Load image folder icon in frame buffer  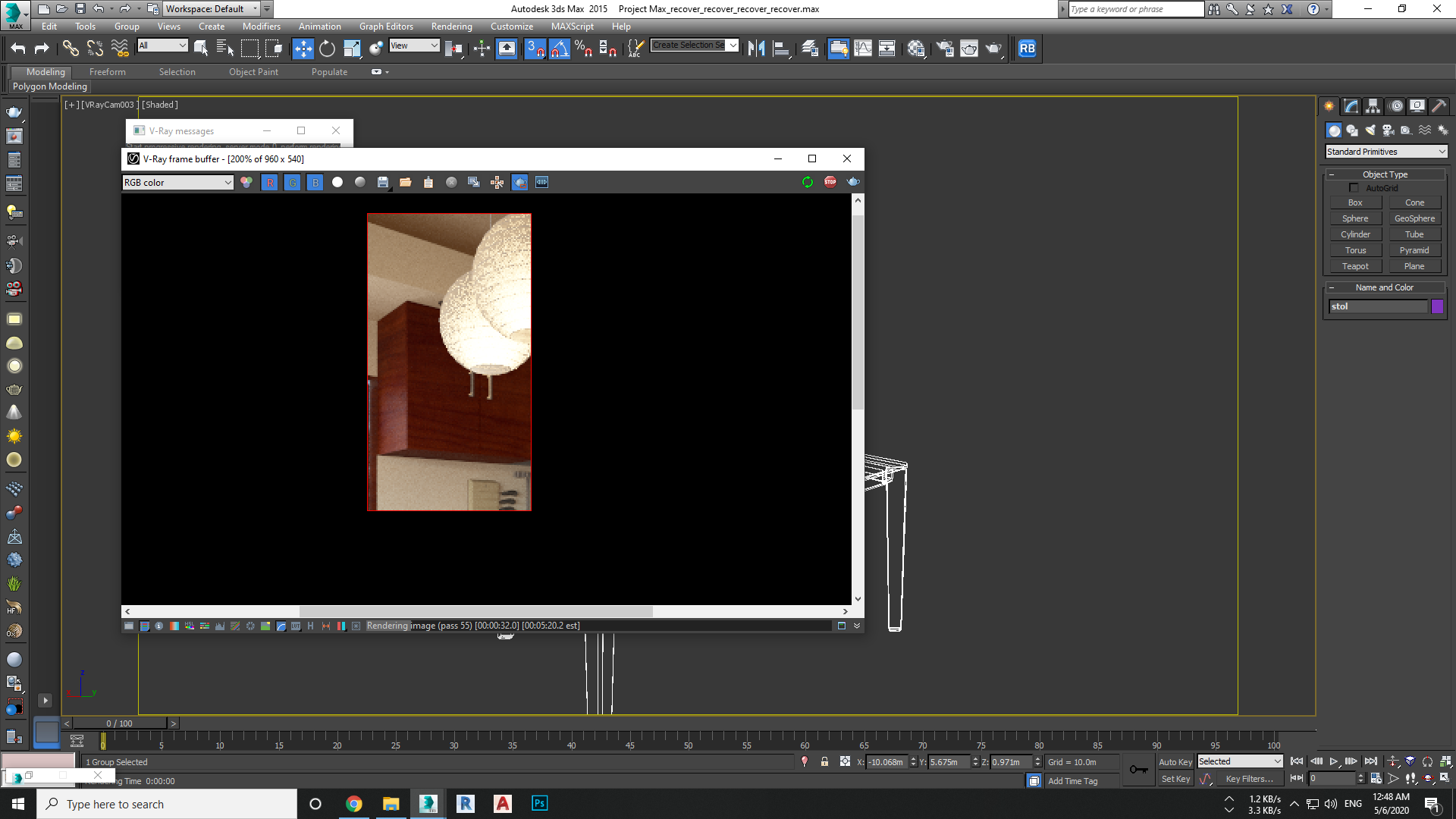[406, 182]
